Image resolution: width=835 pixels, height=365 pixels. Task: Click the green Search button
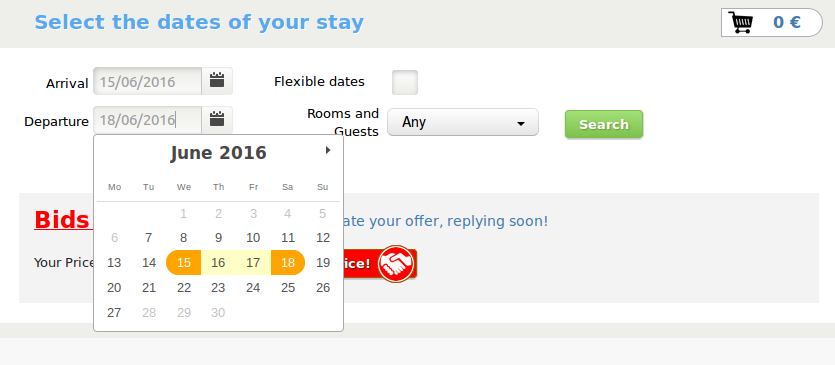pyautogui.click(x=604, y=124)
